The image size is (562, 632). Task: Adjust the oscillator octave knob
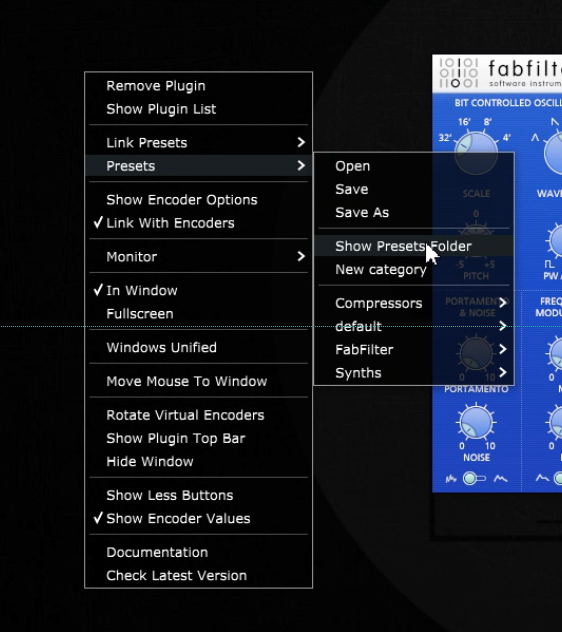coord(476,152)
